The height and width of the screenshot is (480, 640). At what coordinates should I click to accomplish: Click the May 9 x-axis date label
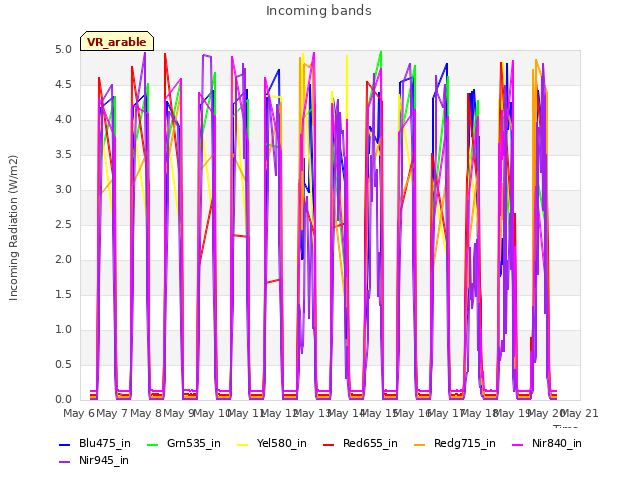pyautogui.click(x=178, y=413)
